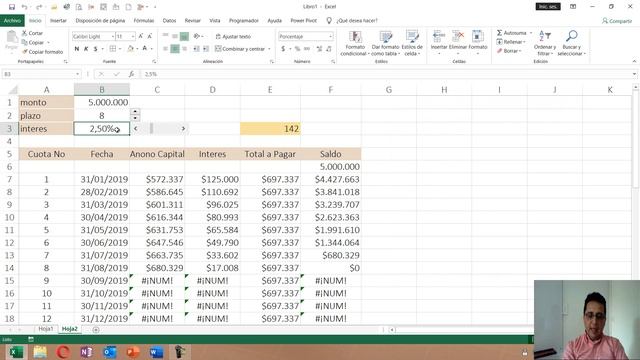Open the font name dropdown Calibri Light

113,37
